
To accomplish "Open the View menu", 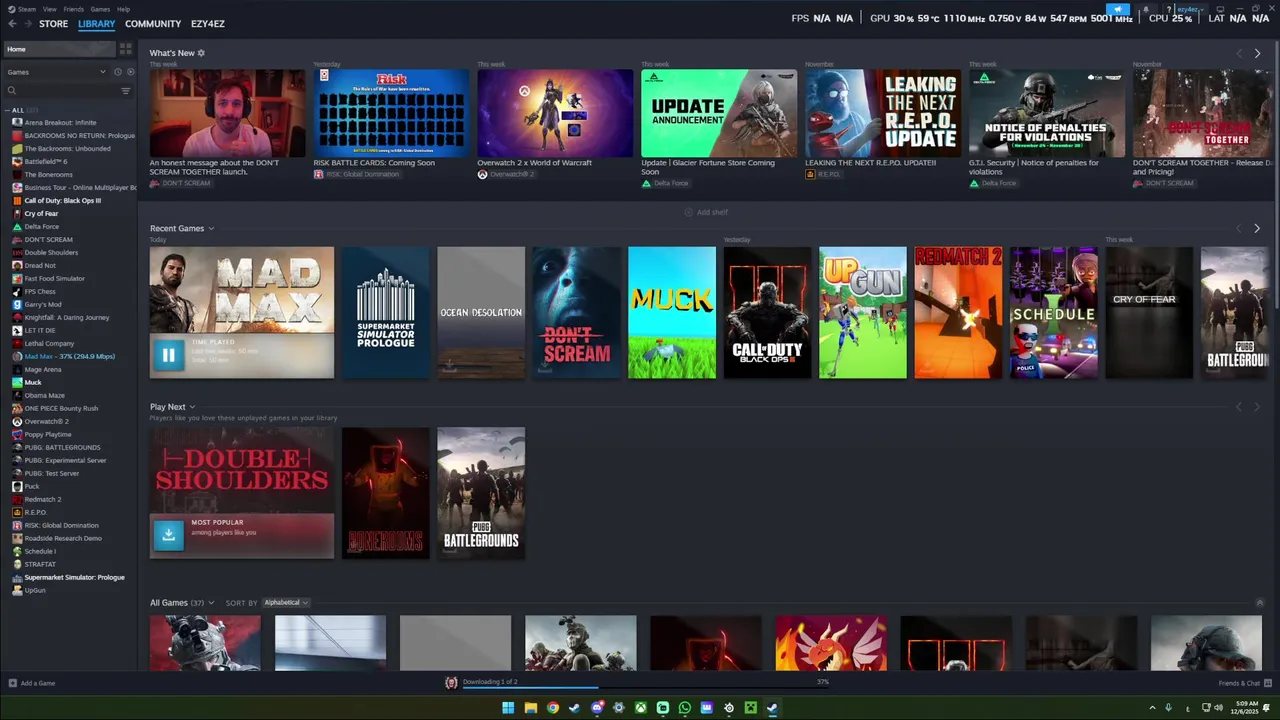I will pos(50,9).
